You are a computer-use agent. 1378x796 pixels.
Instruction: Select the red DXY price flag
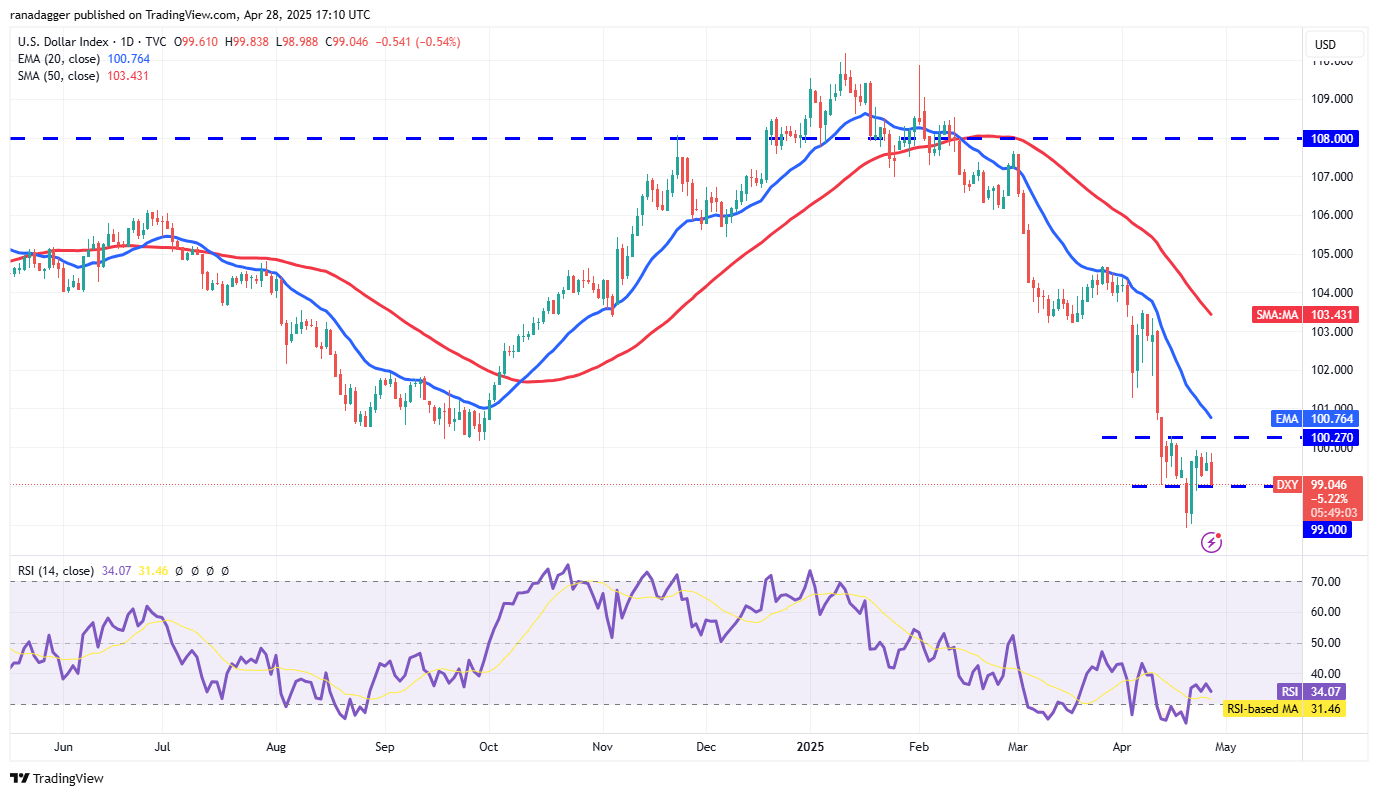coord(1316,484)
